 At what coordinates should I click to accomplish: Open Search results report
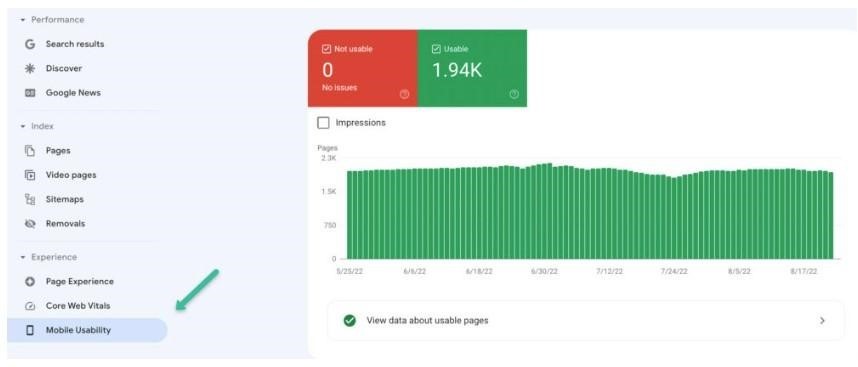(x=75, y=44)
